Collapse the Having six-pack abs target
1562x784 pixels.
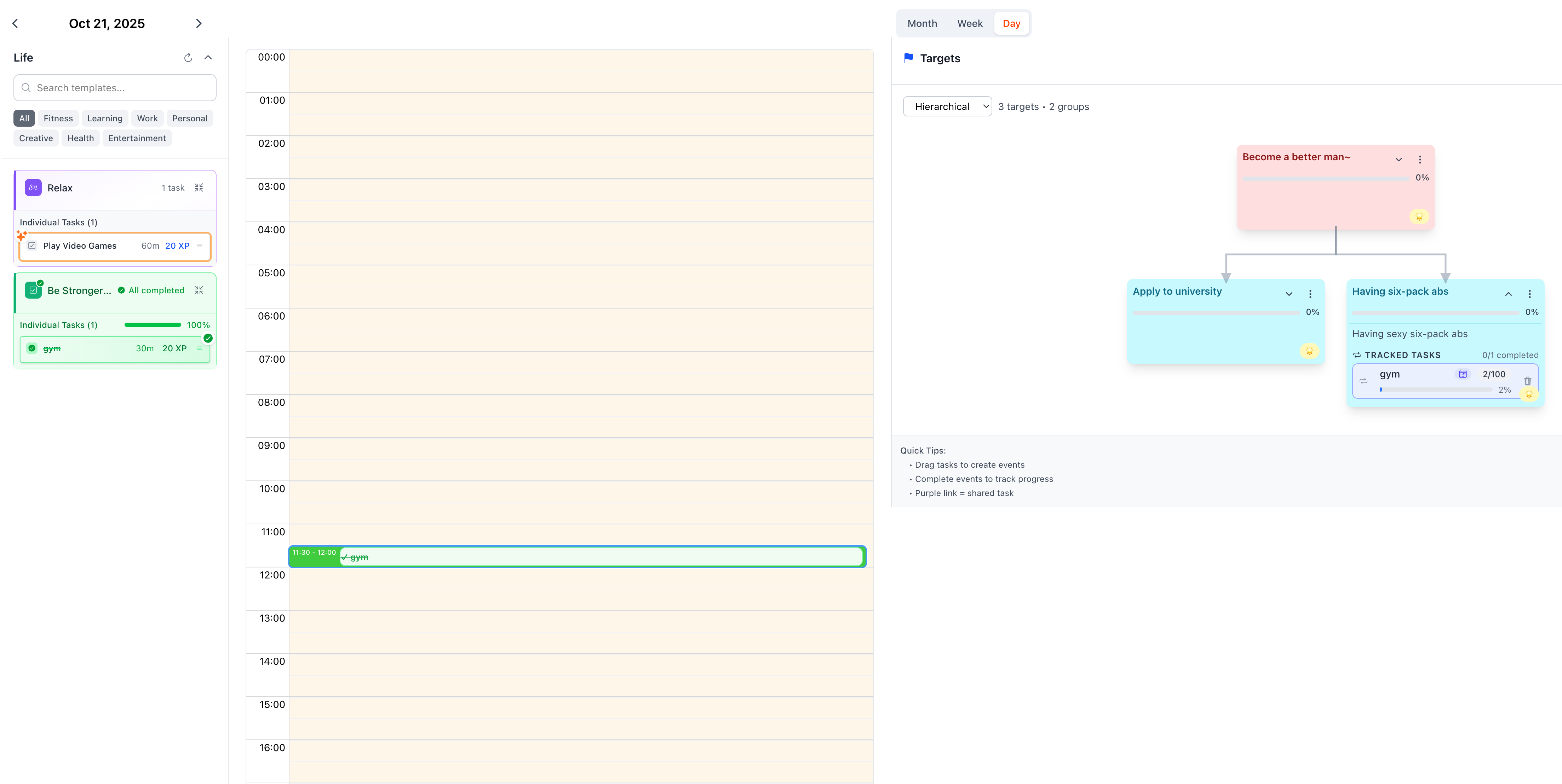click(1508, 294)
